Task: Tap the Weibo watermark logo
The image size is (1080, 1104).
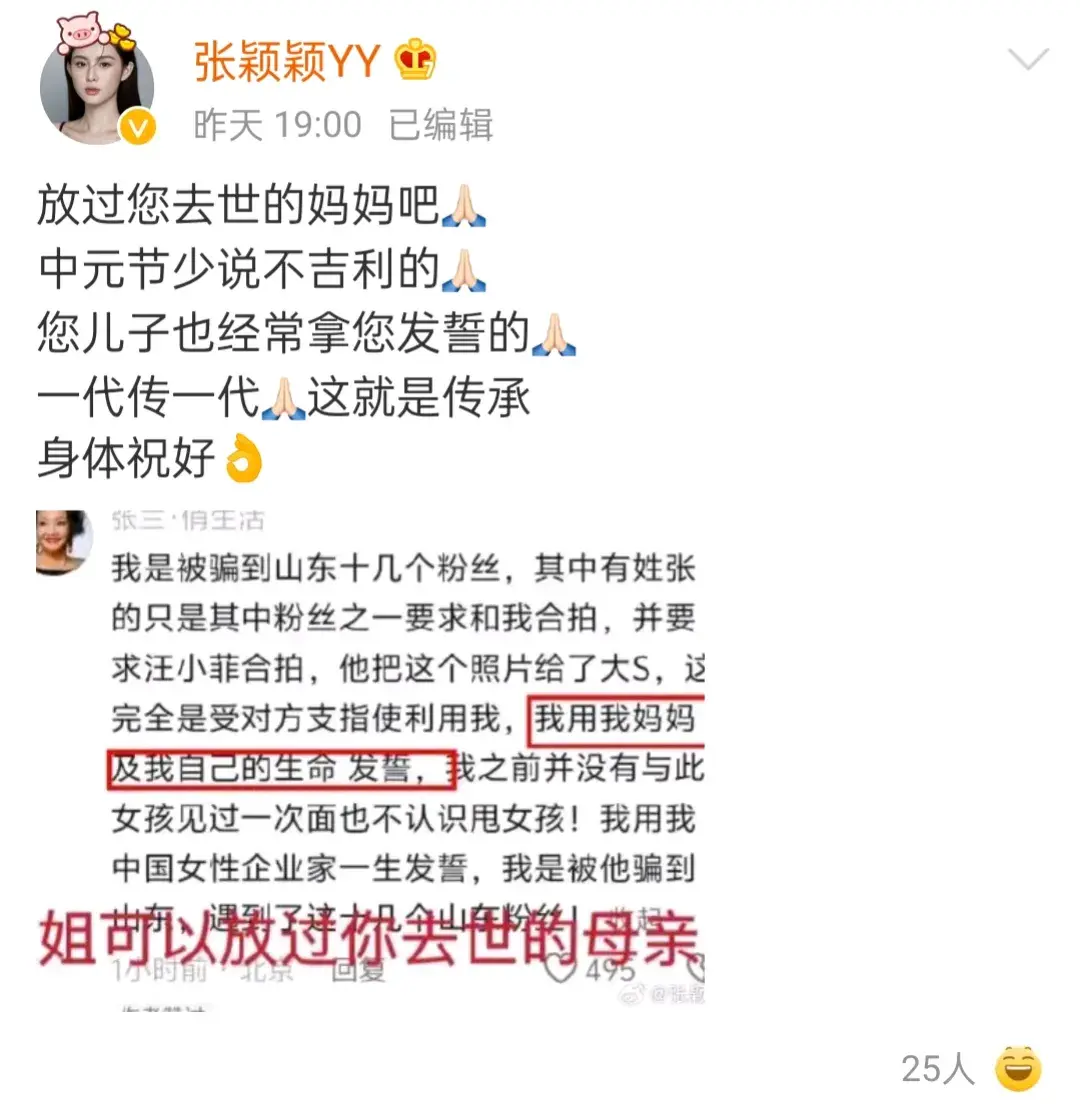Action: tap(633, 993)
